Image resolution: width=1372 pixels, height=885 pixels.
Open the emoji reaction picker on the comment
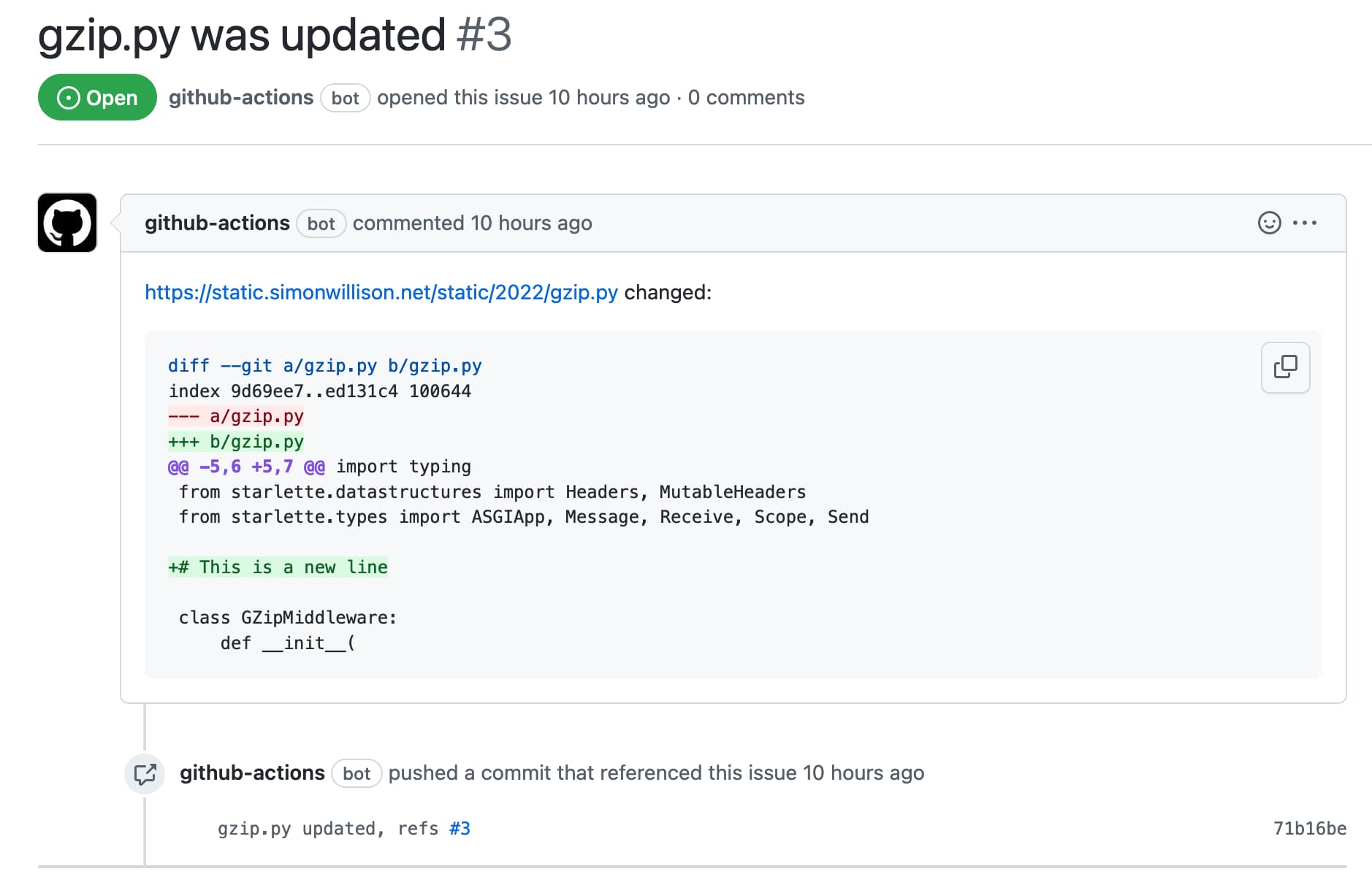tap(1269, 223)
